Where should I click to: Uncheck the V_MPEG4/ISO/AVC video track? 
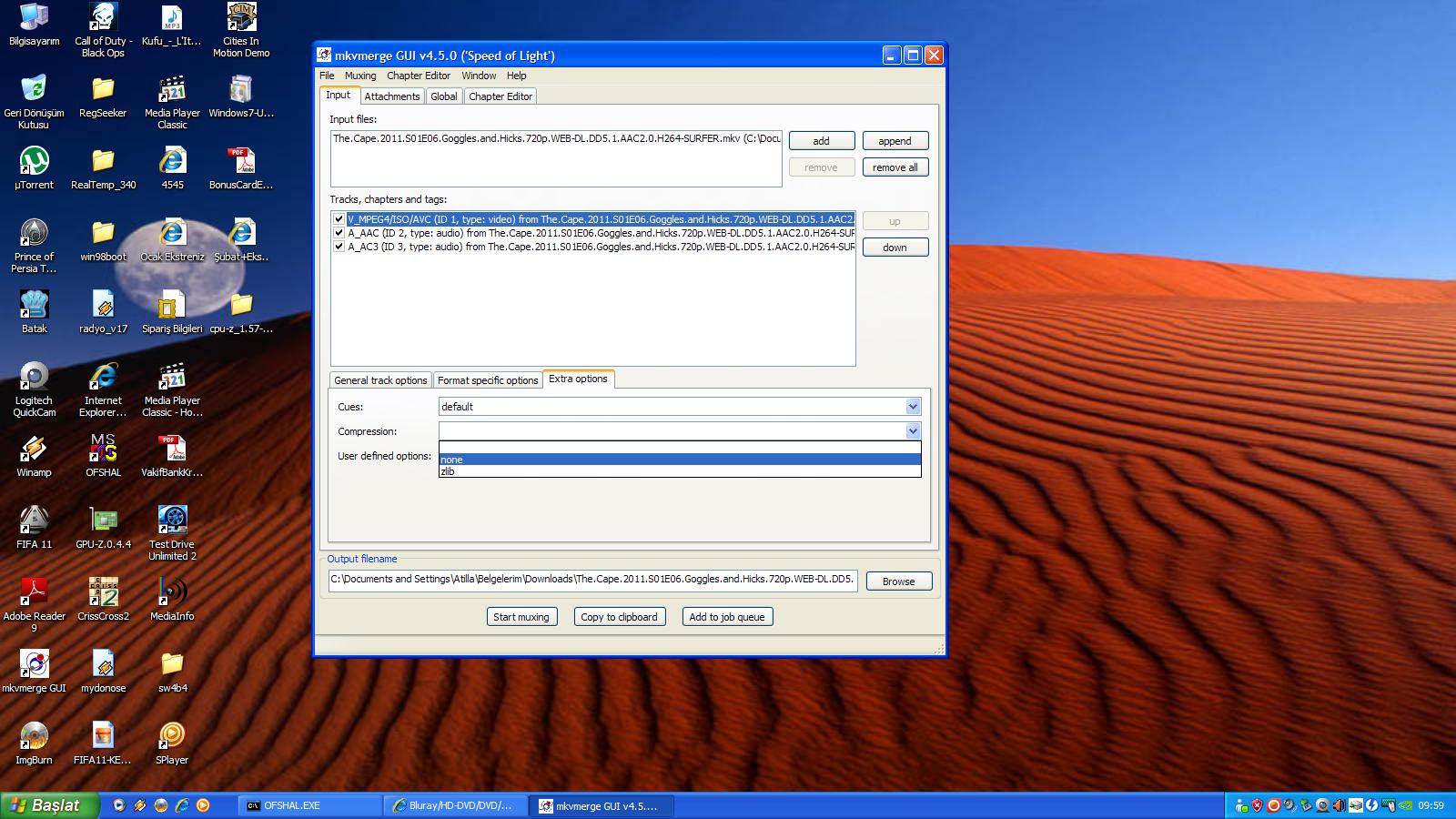tap(339, 219)
